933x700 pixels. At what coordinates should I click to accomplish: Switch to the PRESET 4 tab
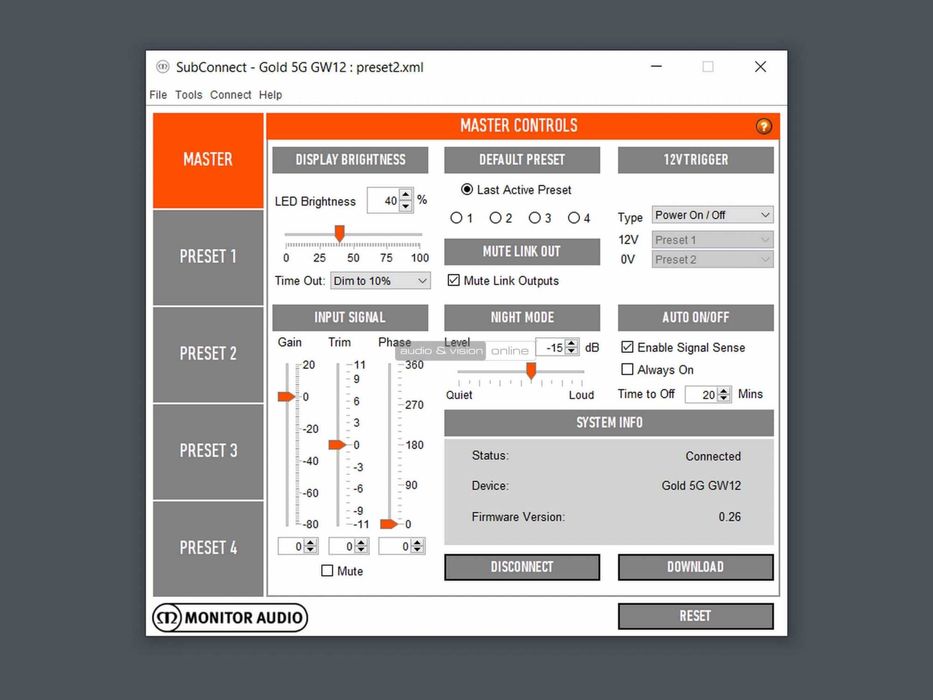[x=208, y=548]
